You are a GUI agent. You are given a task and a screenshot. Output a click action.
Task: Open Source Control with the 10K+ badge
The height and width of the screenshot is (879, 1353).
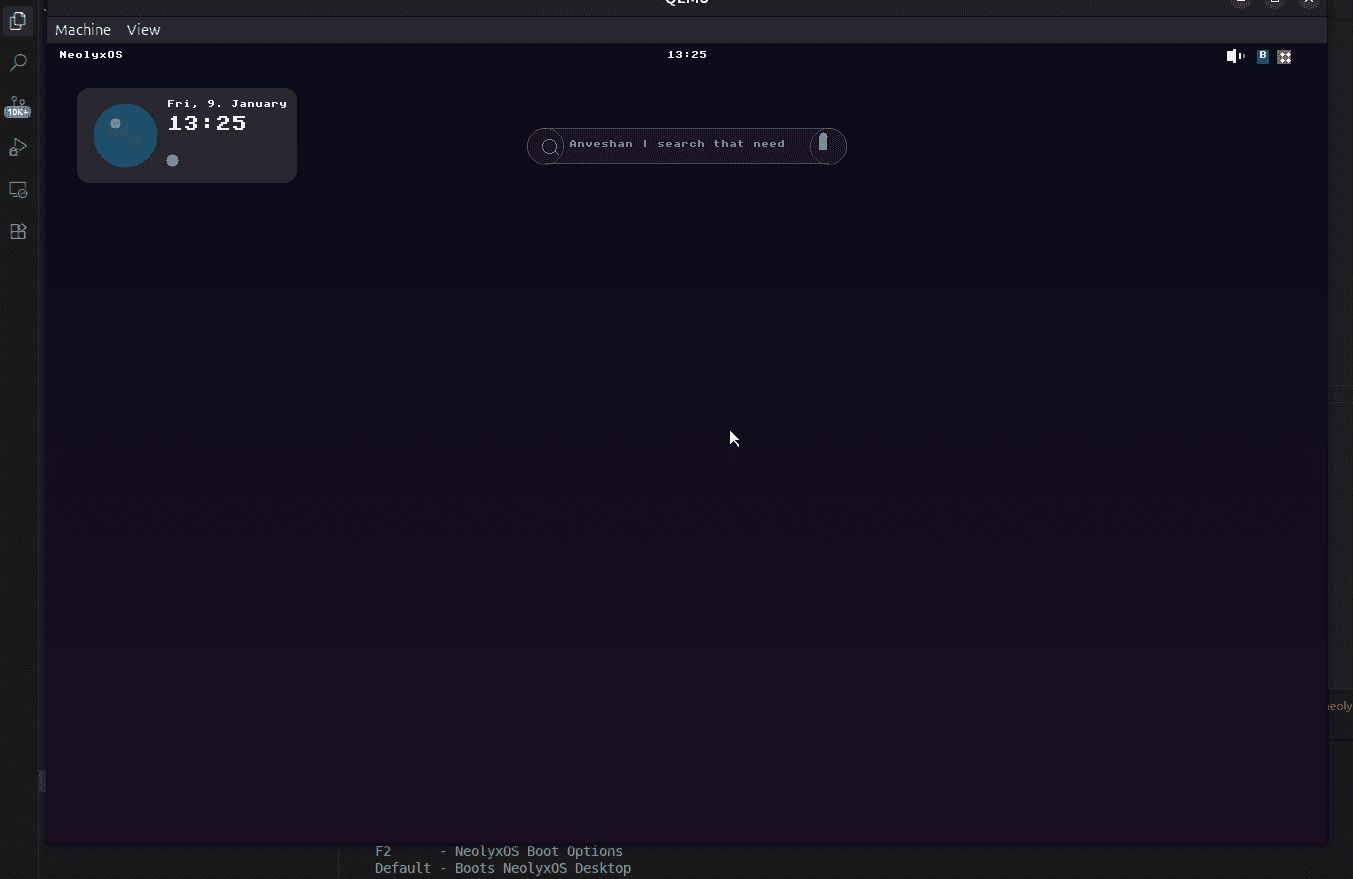(18, 106)
